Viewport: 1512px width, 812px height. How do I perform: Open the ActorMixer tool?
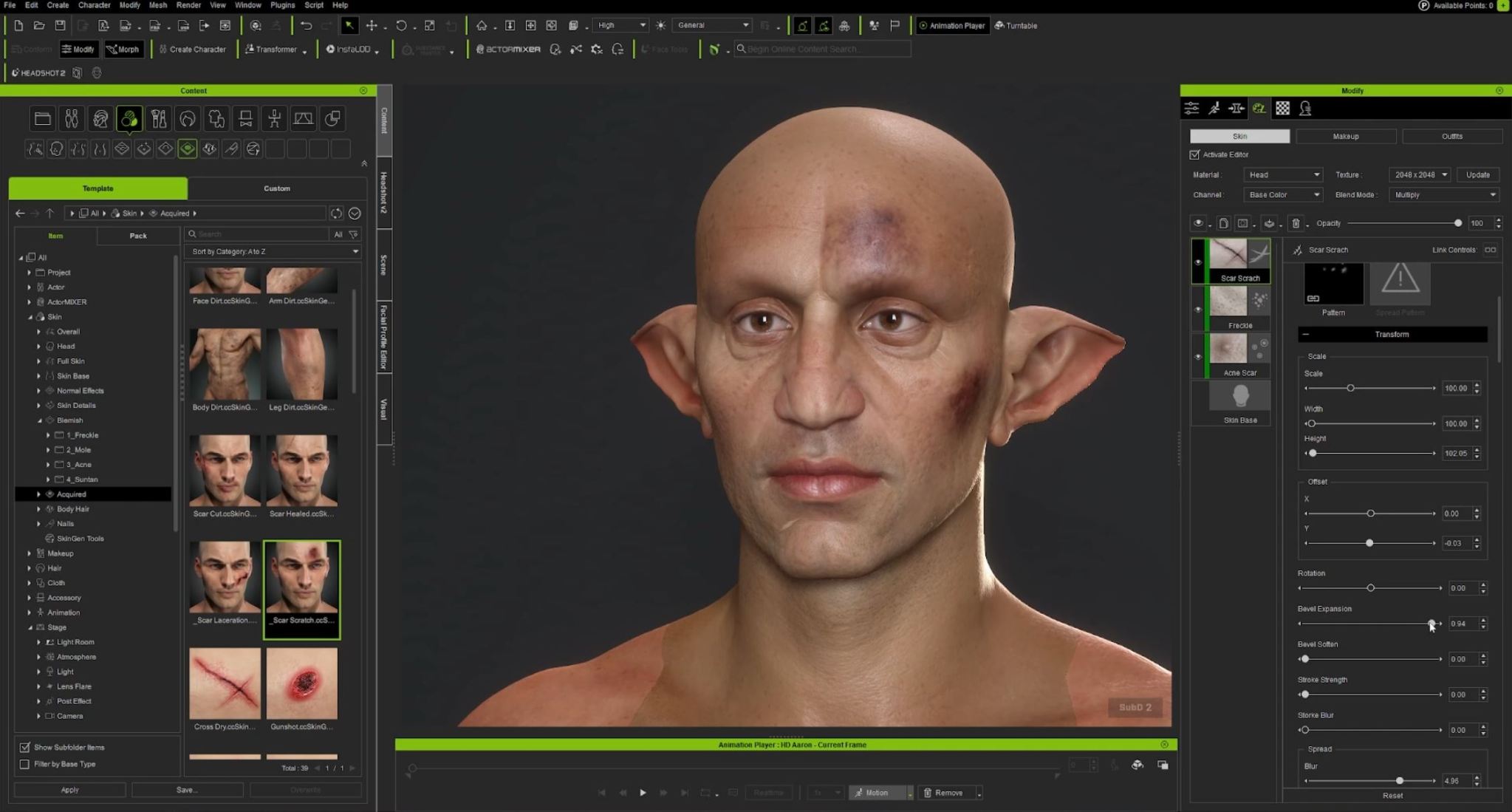(x=508, y=50)
